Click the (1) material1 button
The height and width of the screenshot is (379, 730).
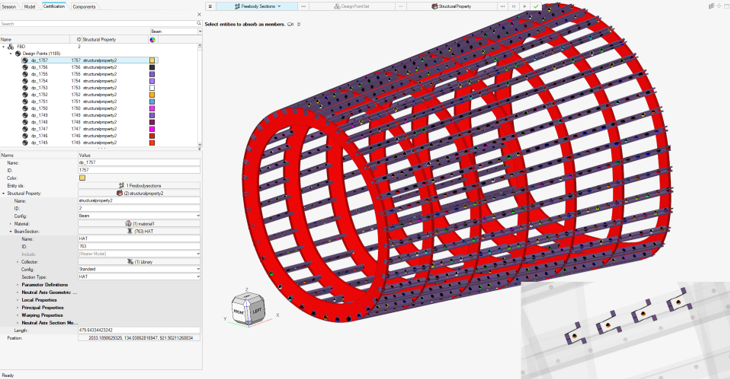(x=139, y=223)
